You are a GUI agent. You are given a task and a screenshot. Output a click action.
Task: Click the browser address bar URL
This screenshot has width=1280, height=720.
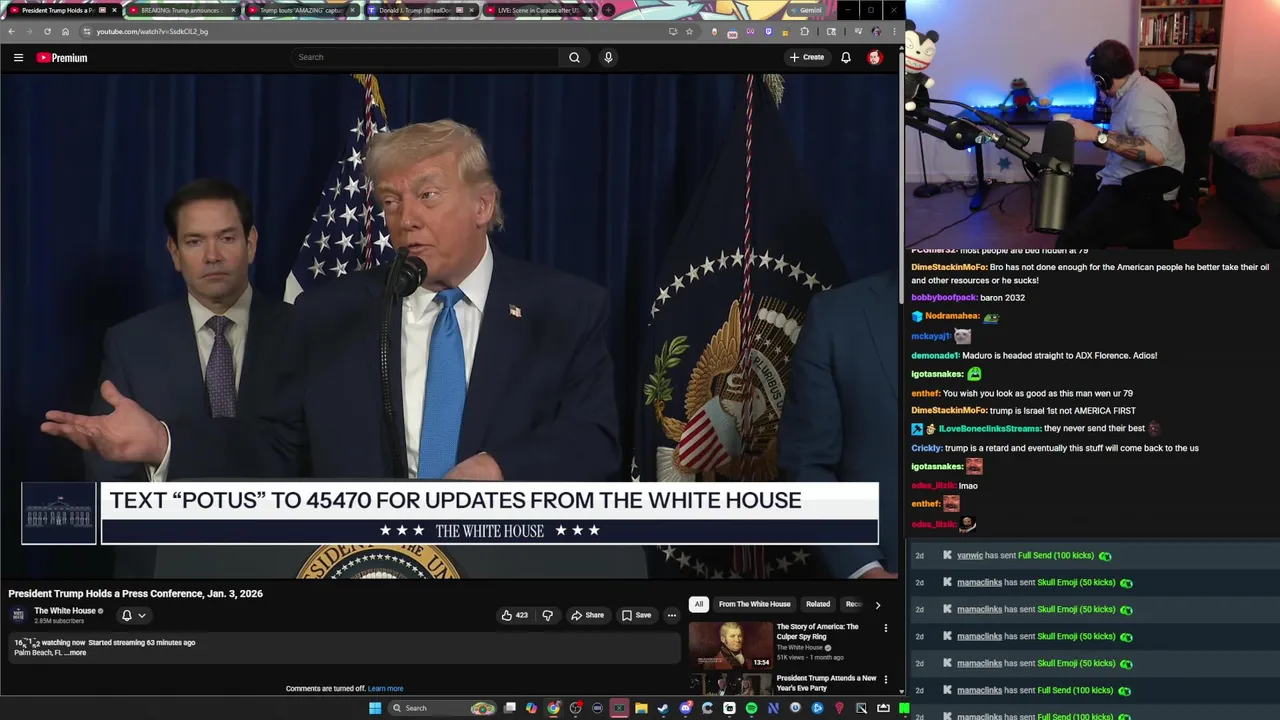[x=152, y=31]
